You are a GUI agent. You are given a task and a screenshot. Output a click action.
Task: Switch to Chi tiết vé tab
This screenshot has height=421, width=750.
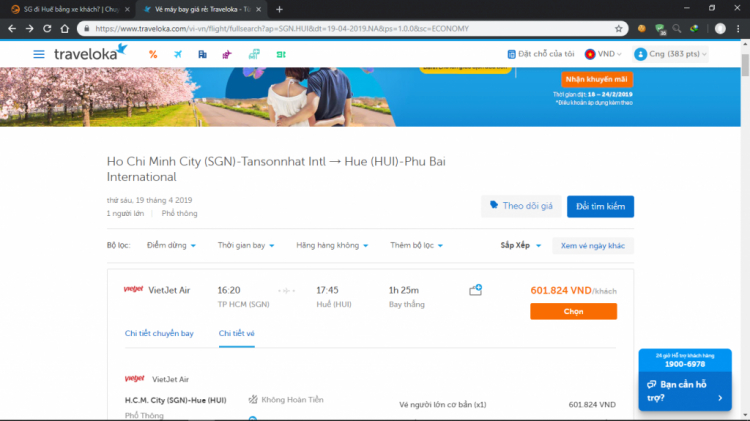coord(236,333)
